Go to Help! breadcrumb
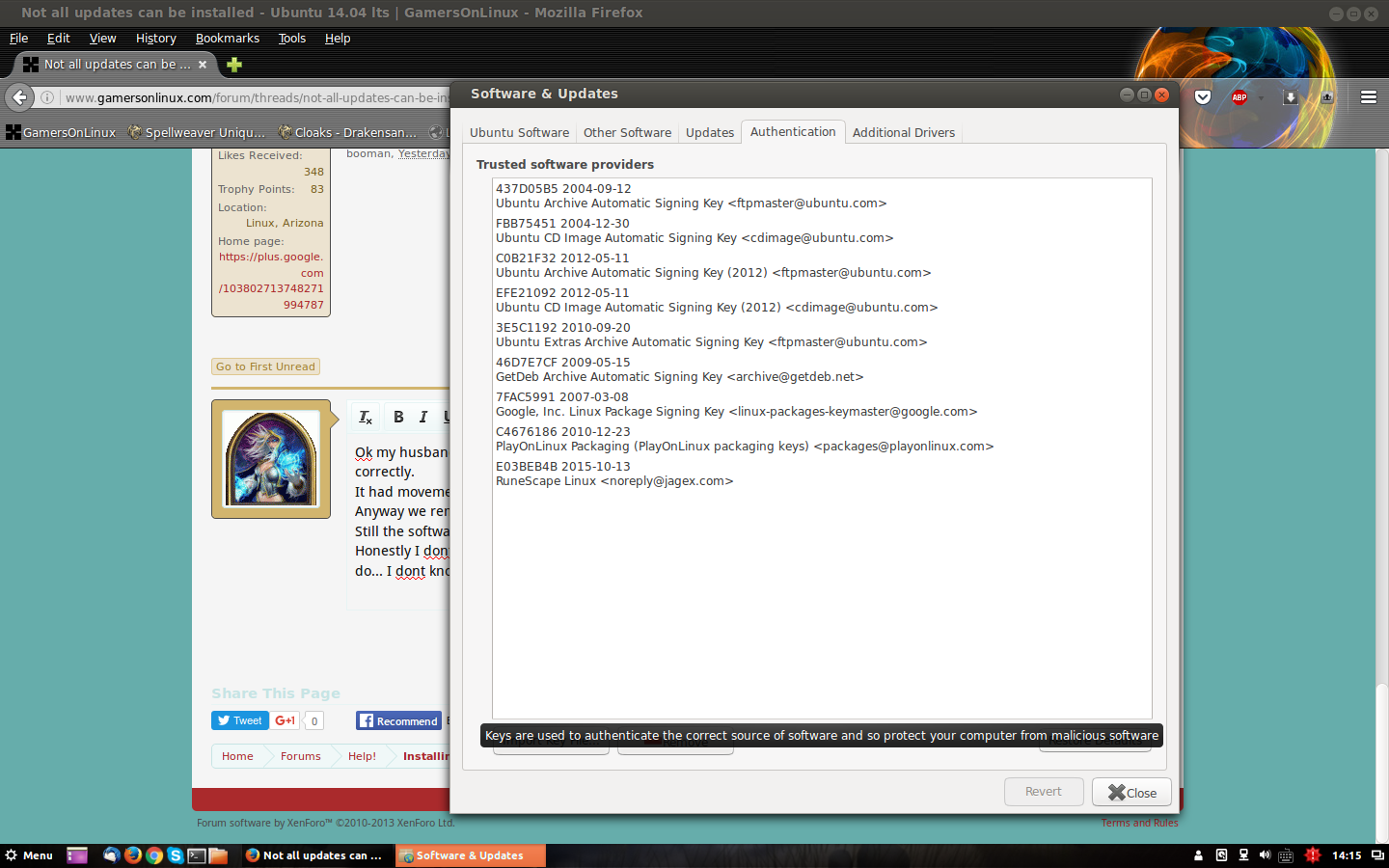The width and height of the screenshot is (1389, 868). coord(362,756)
